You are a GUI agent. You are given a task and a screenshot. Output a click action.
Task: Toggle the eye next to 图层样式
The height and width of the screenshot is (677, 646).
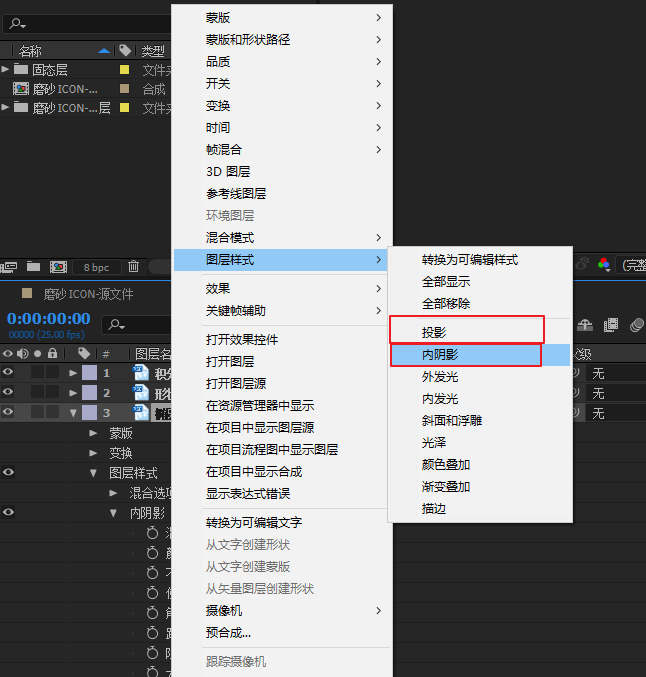coord(8,472)
